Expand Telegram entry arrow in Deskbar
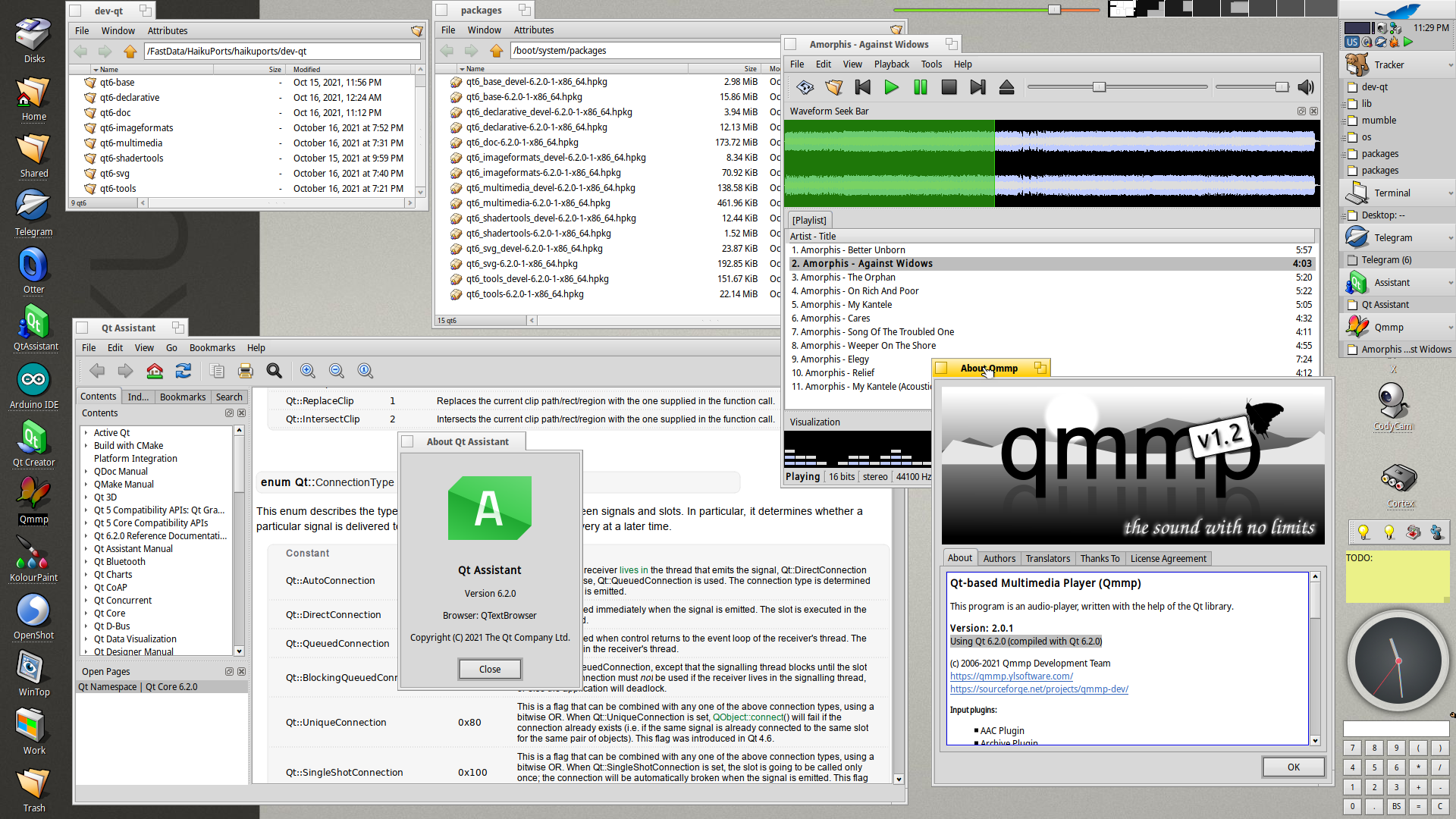 pos(1450,238)
